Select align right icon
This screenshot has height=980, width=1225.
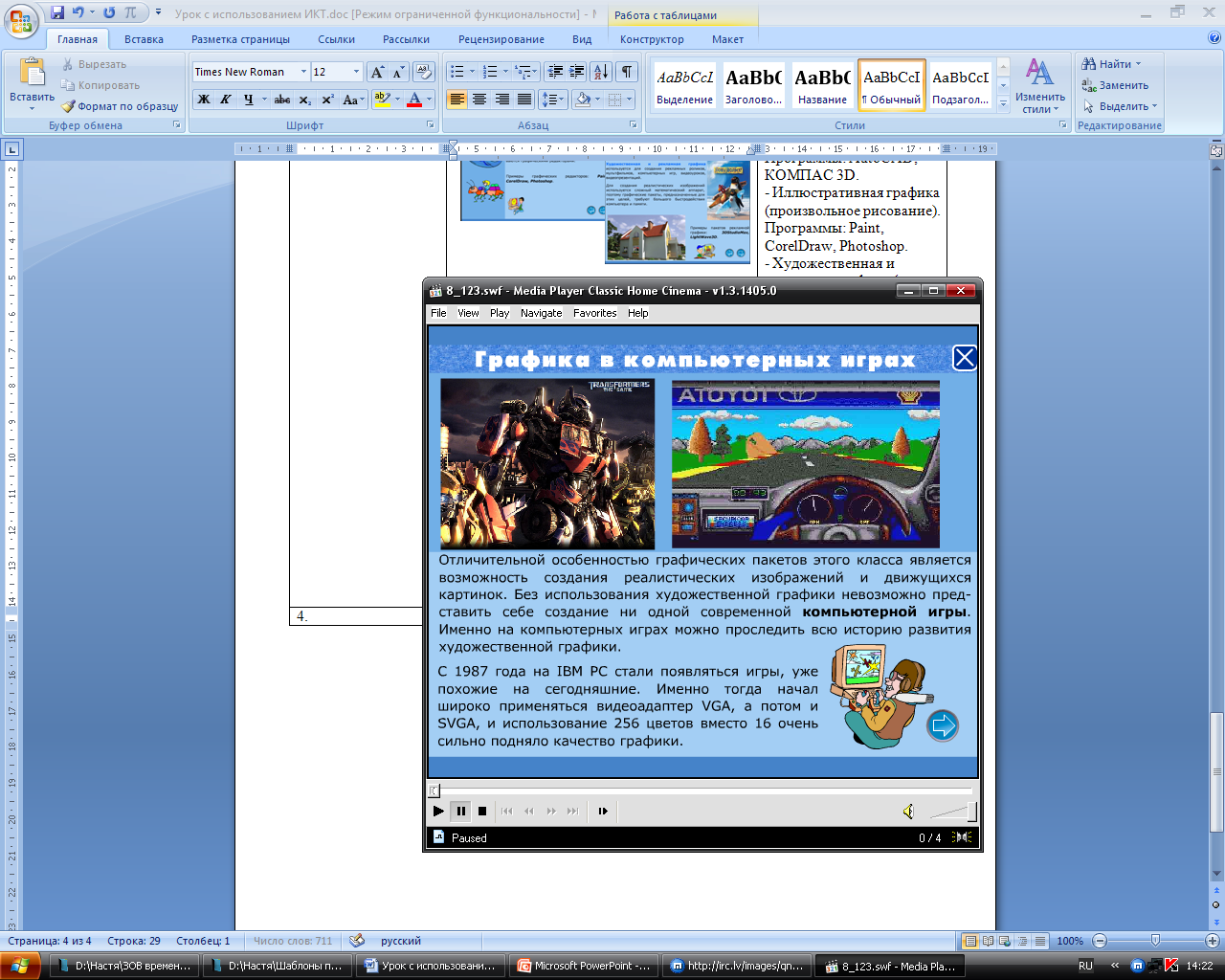(x=501, y=100)
